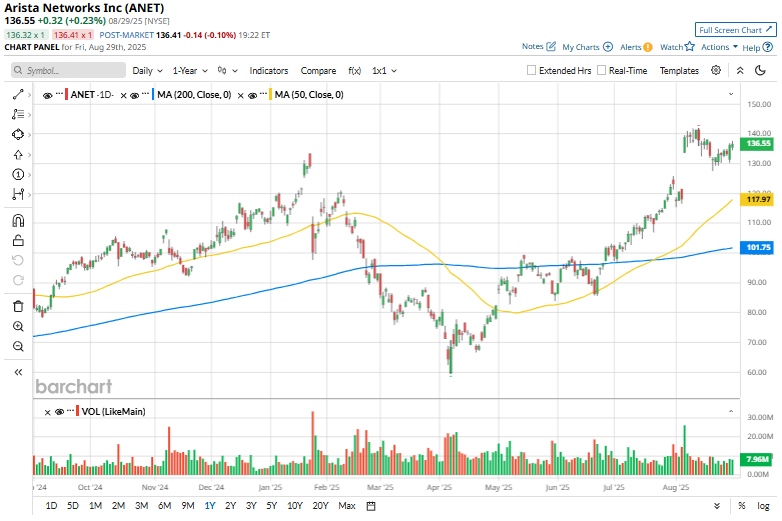Select the 5Y range tab
Screen dimensions: 782x521
(271, 506)
